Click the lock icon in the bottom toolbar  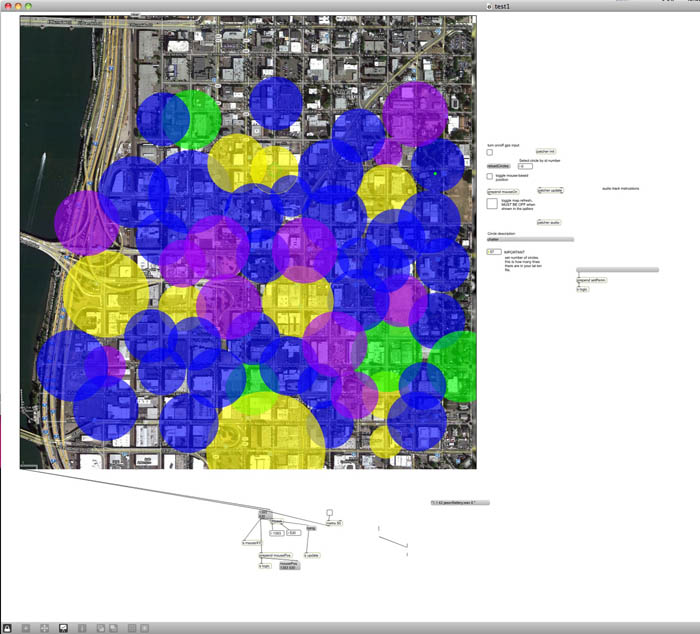pos(7,627)
